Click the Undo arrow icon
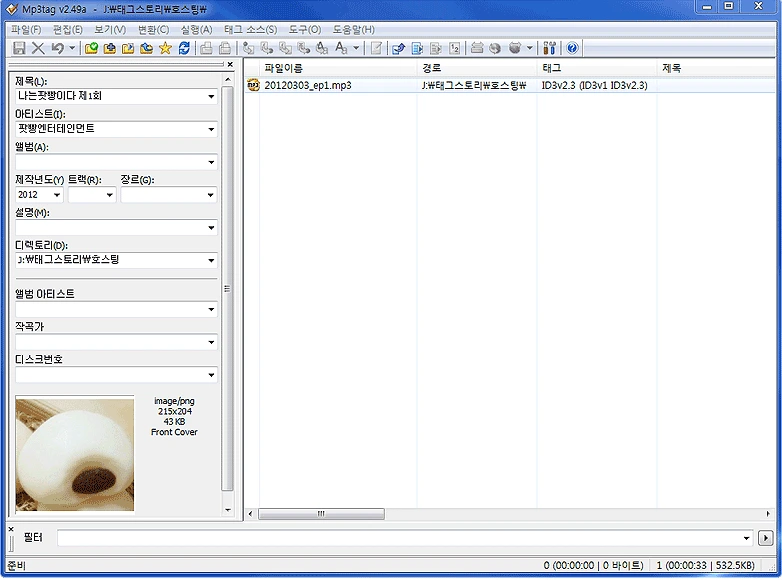Screen dimensions: 782x580 [57, 48]
